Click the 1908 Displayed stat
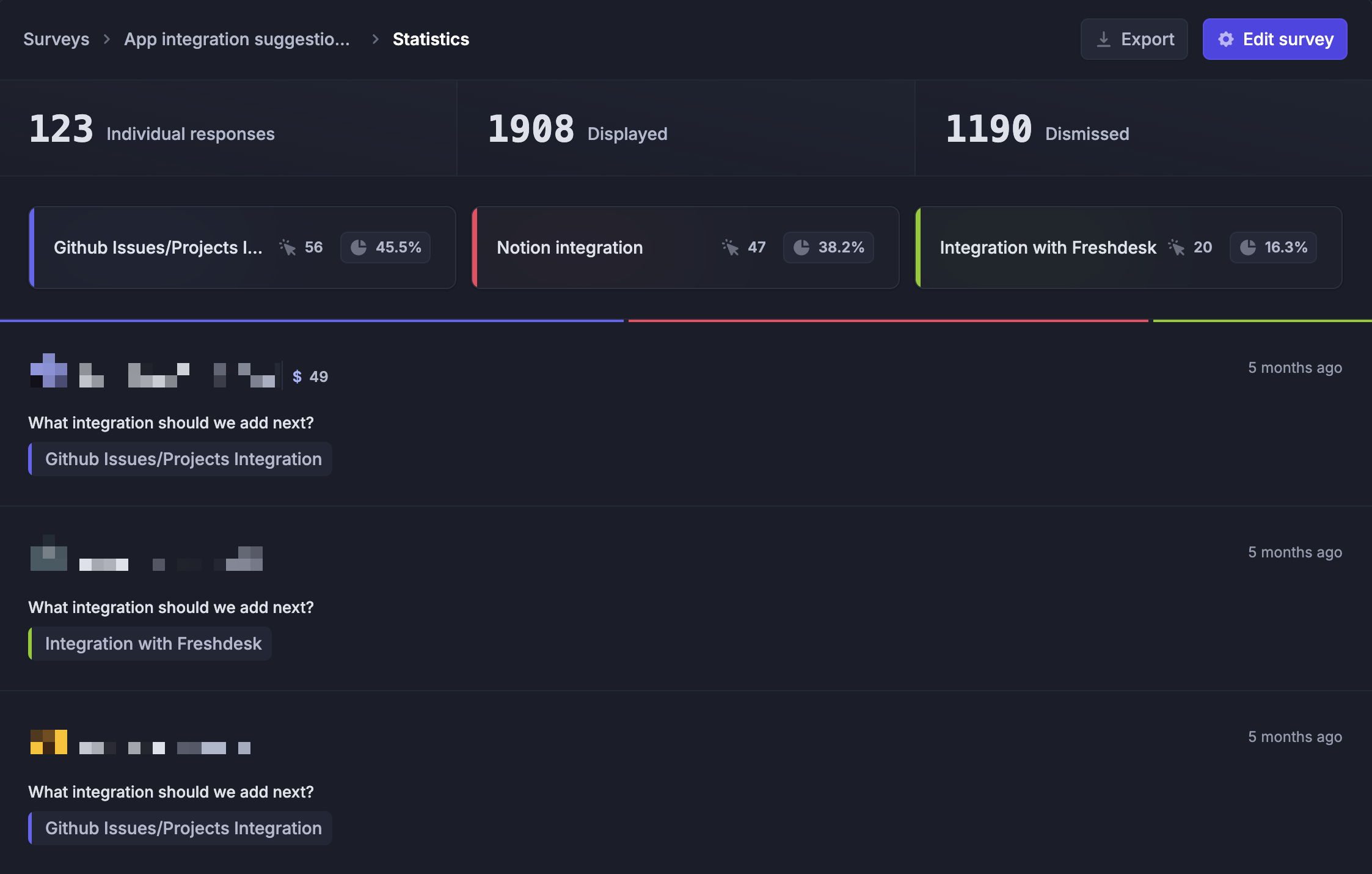The height and width of the screenshot is (874, 1372). click(x=577, y=130)
